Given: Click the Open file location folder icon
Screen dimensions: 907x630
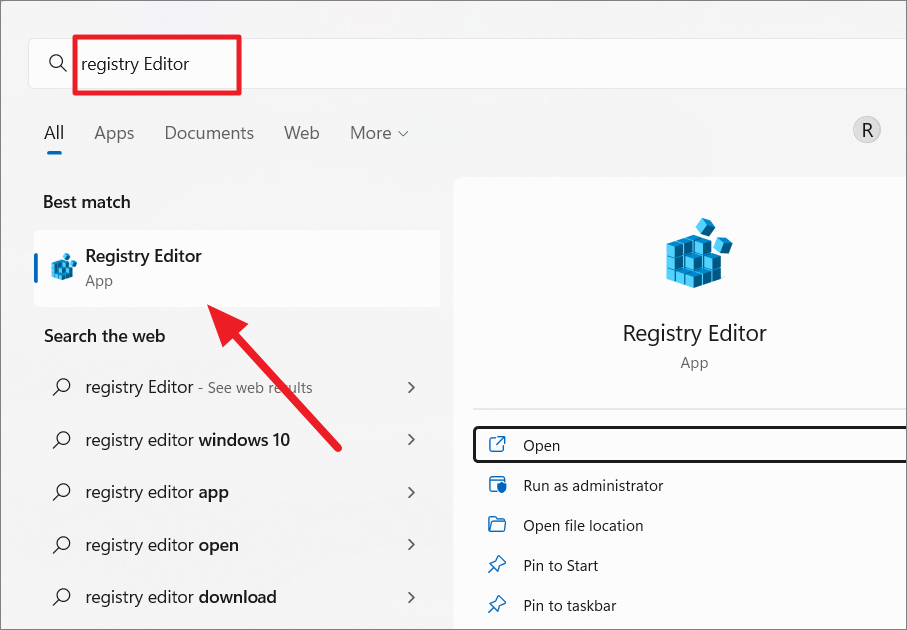Looking at the screenshot, I should [x=497, y=524].
